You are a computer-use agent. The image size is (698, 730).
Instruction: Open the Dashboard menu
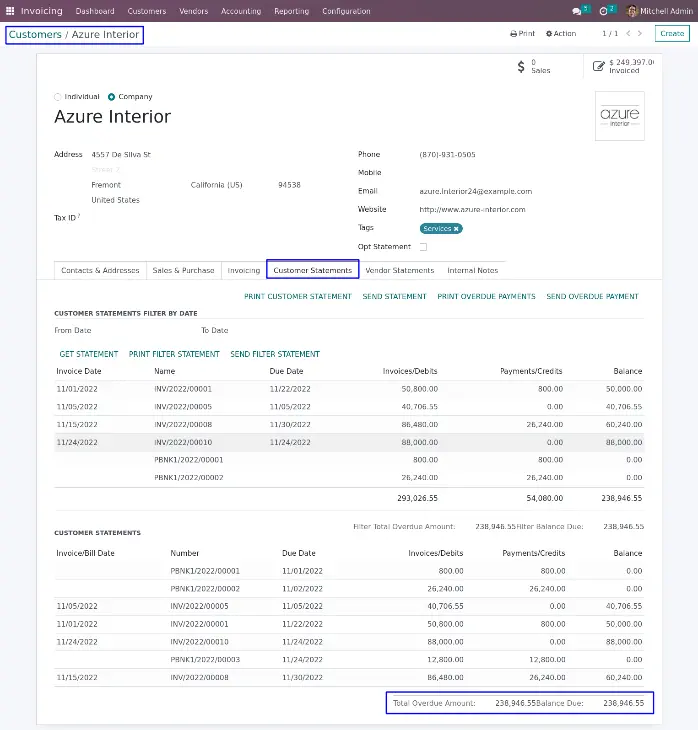tap(95, 11)
